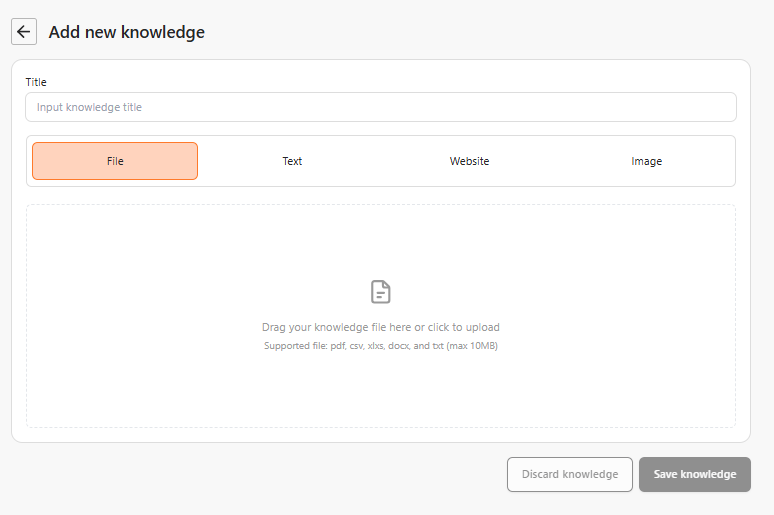The width and height of the screenshot is (774, 515).
Task: Click the Discard knowledge button
Action: click(570, 475)
